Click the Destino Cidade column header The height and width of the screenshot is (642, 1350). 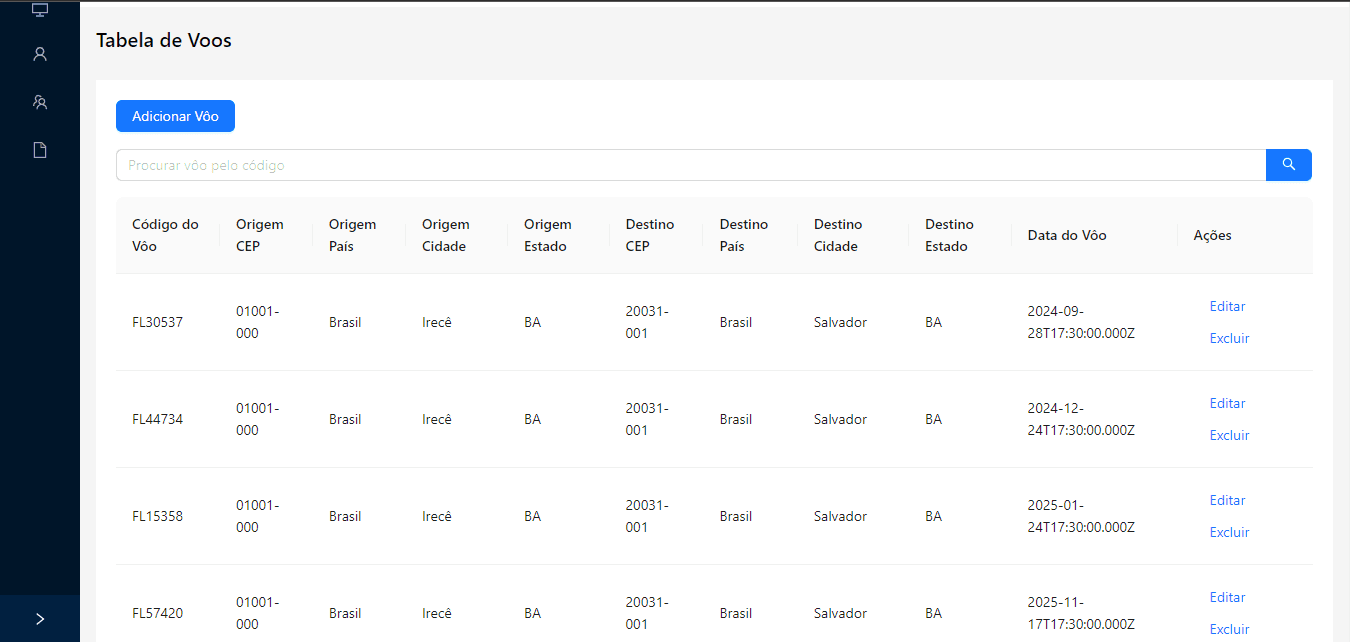(853, 235)
